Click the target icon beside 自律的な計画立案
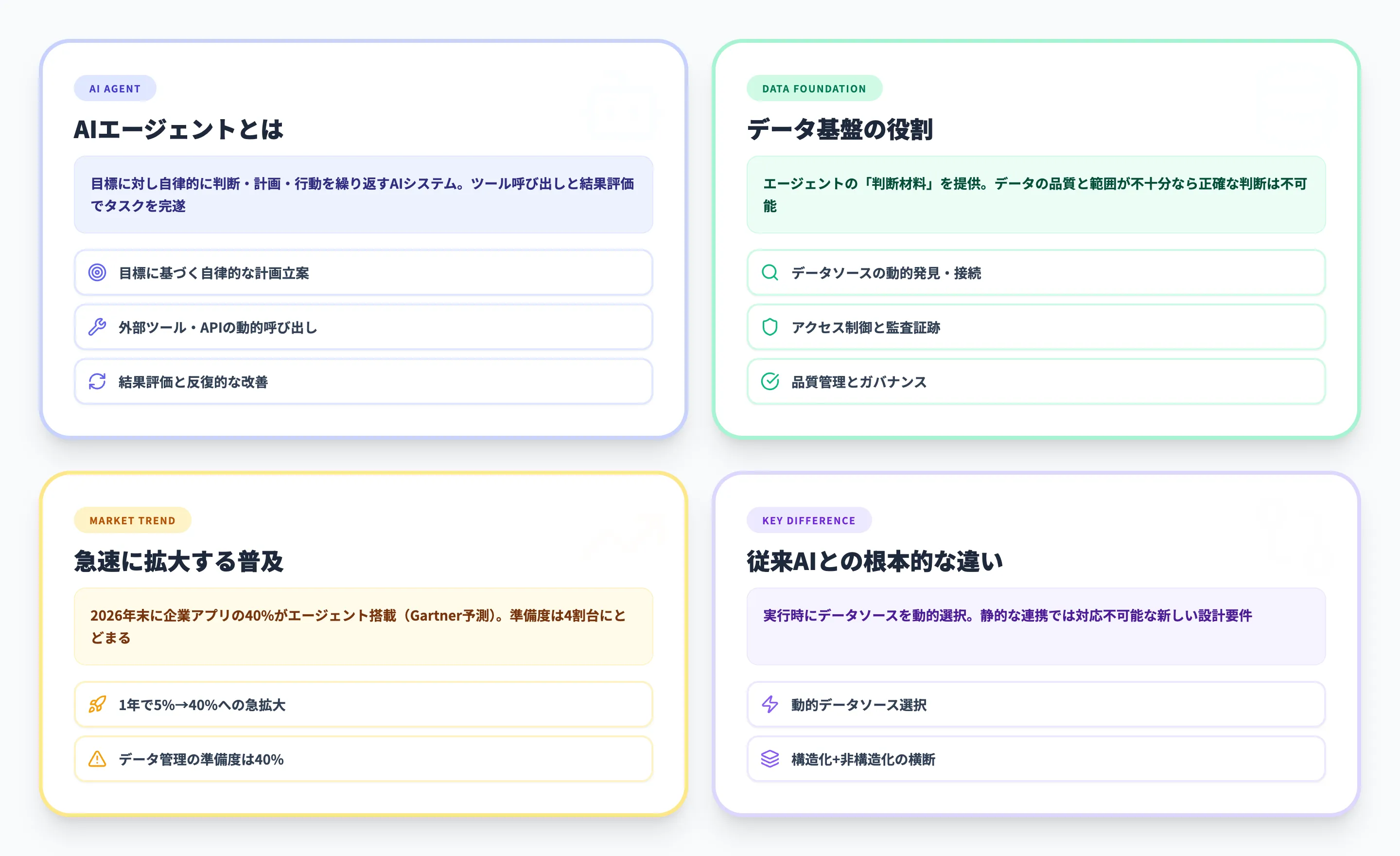Image resolution: width=1400 pixels, height=856 pixels. [x=97, y=273]
